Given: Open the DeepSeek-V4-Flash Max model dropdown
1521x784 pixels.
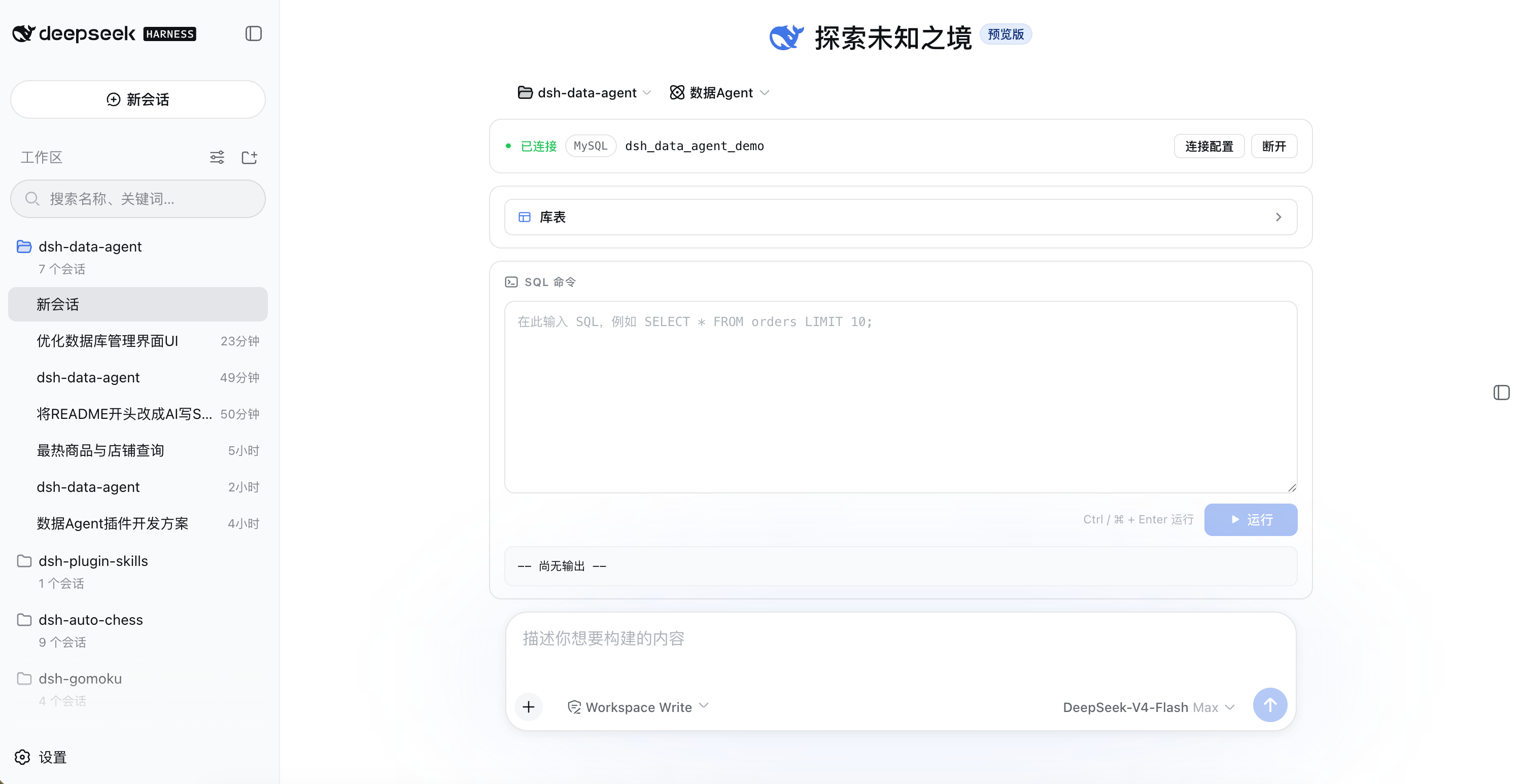Looking at the screenshot, I should pos(1149,707).
